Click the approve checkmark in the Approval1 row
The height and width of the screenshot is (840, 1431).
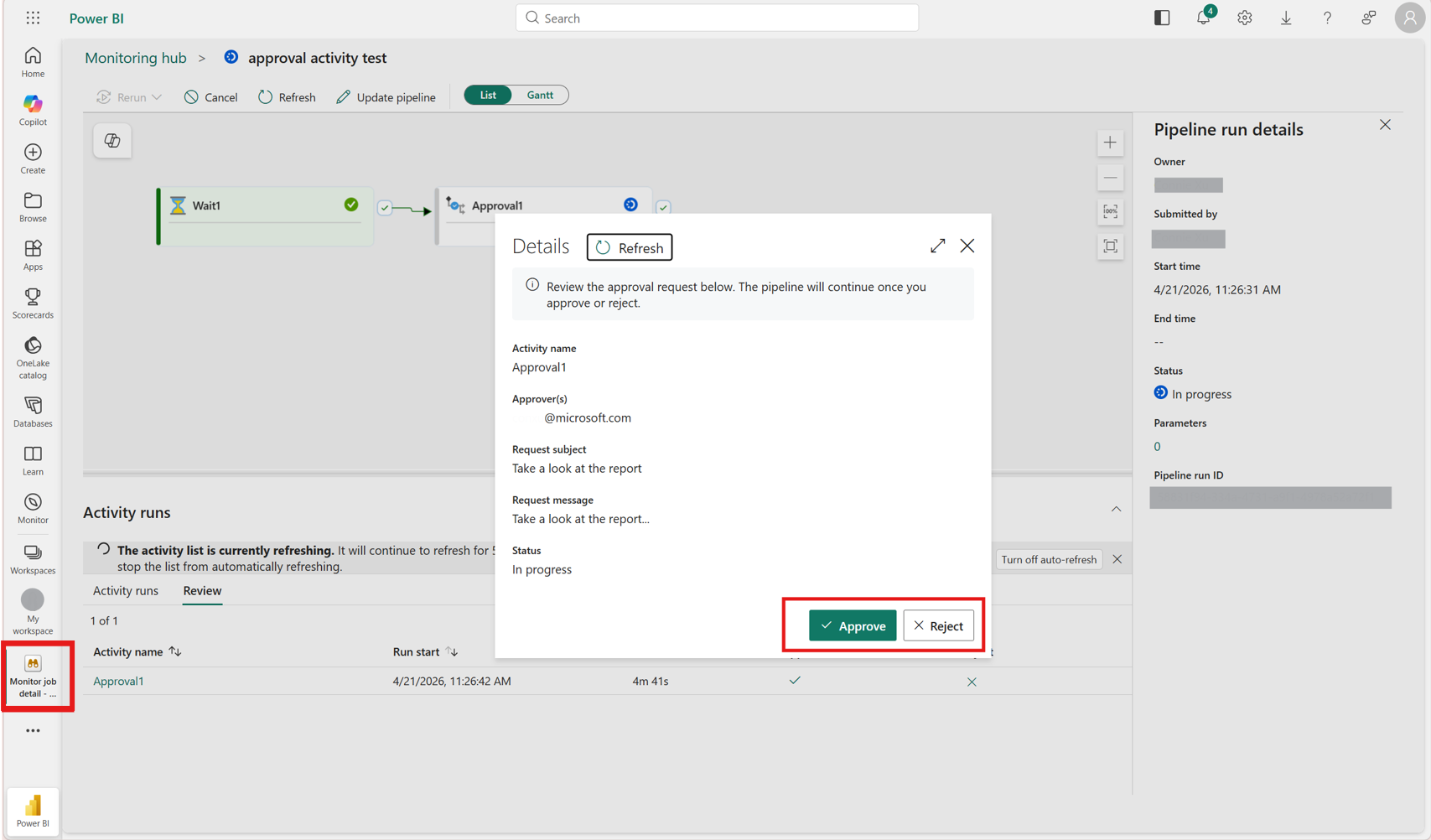pos(795,681)
